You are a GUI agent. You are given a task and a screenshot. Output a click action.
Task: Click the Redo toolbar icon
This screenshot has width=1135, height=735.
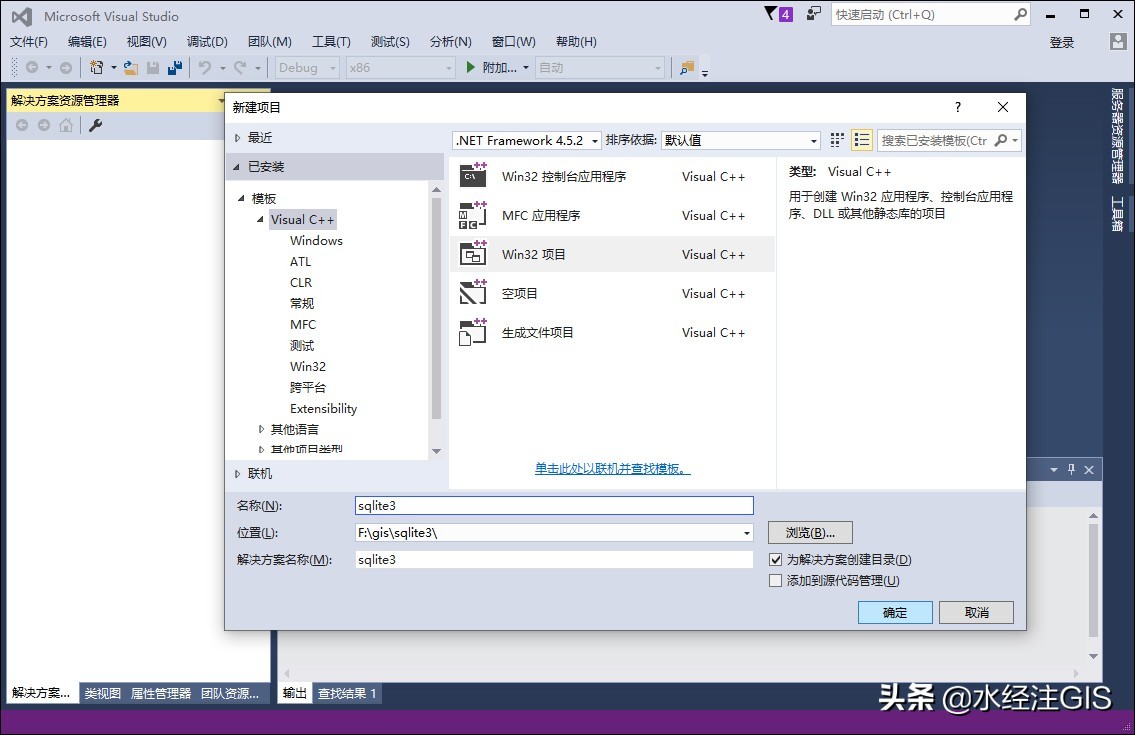point(240,67)
